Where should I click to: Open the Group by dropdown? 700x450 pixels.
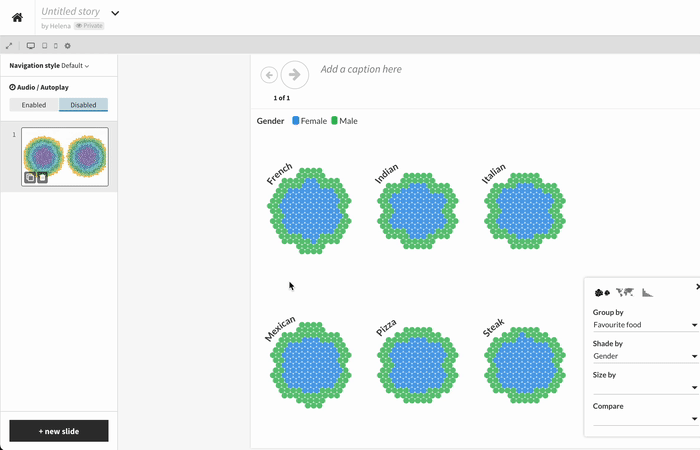point(645,325)
